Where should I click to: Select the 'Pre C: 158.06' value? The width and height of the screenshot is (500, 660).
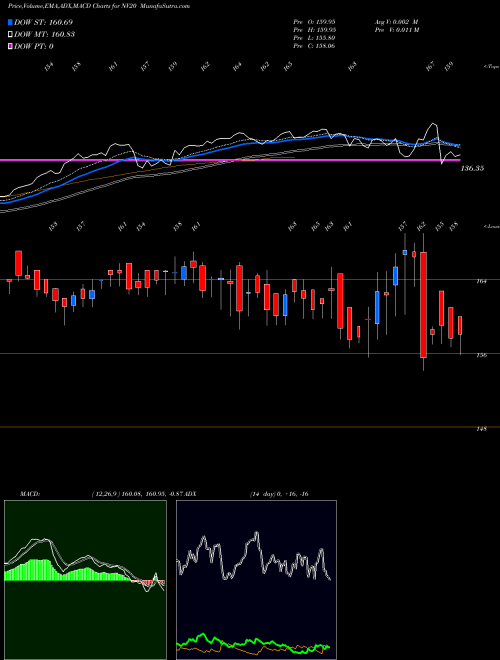pos(314,46)
